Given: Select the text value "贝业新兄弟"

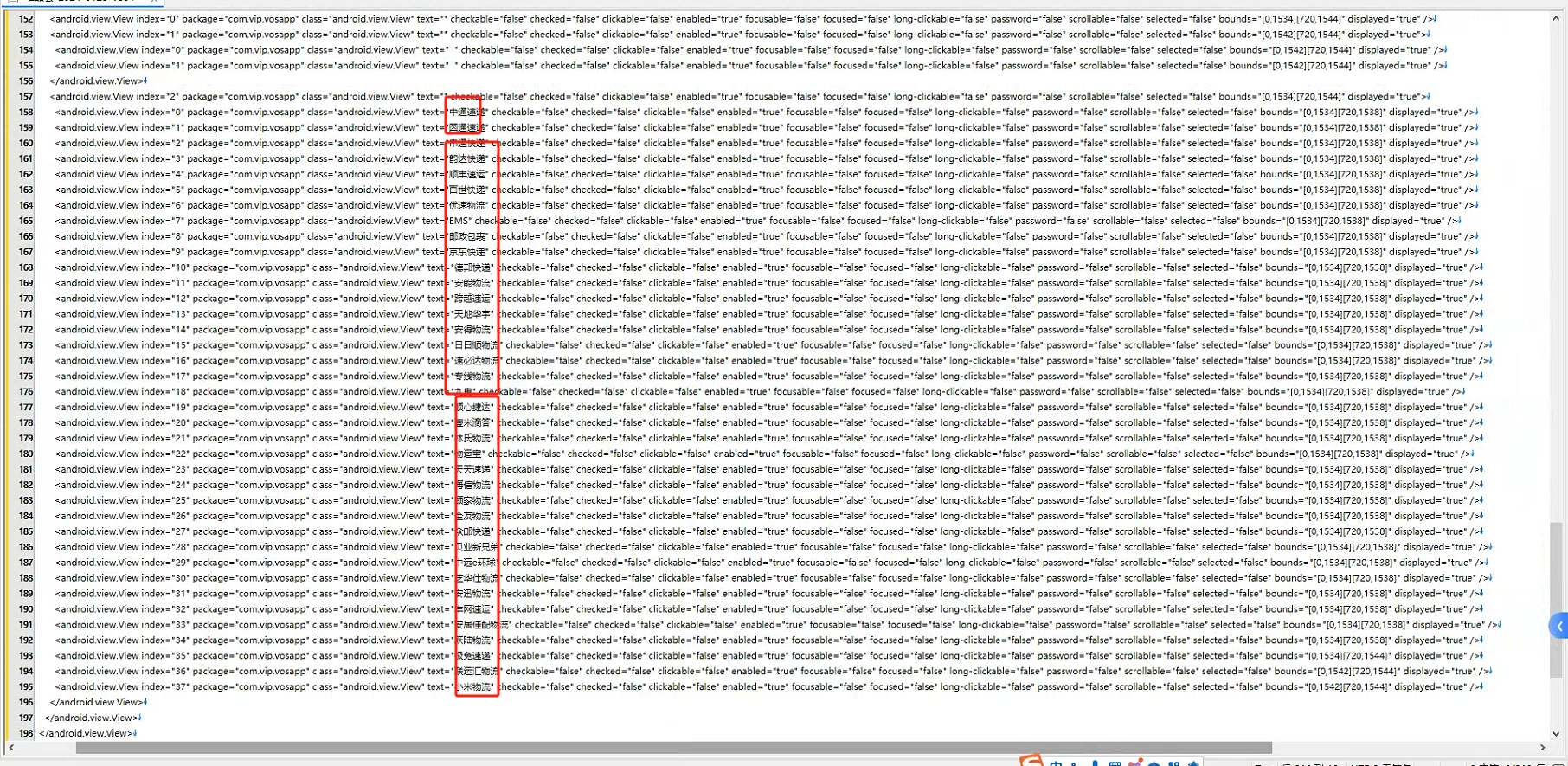Looking at the screenshot, I should 477,547.
